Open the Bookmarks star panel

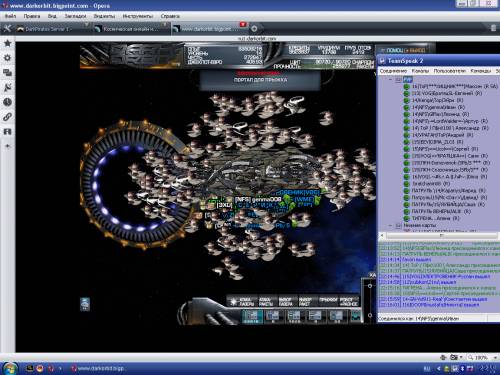[x=7, y=43]
